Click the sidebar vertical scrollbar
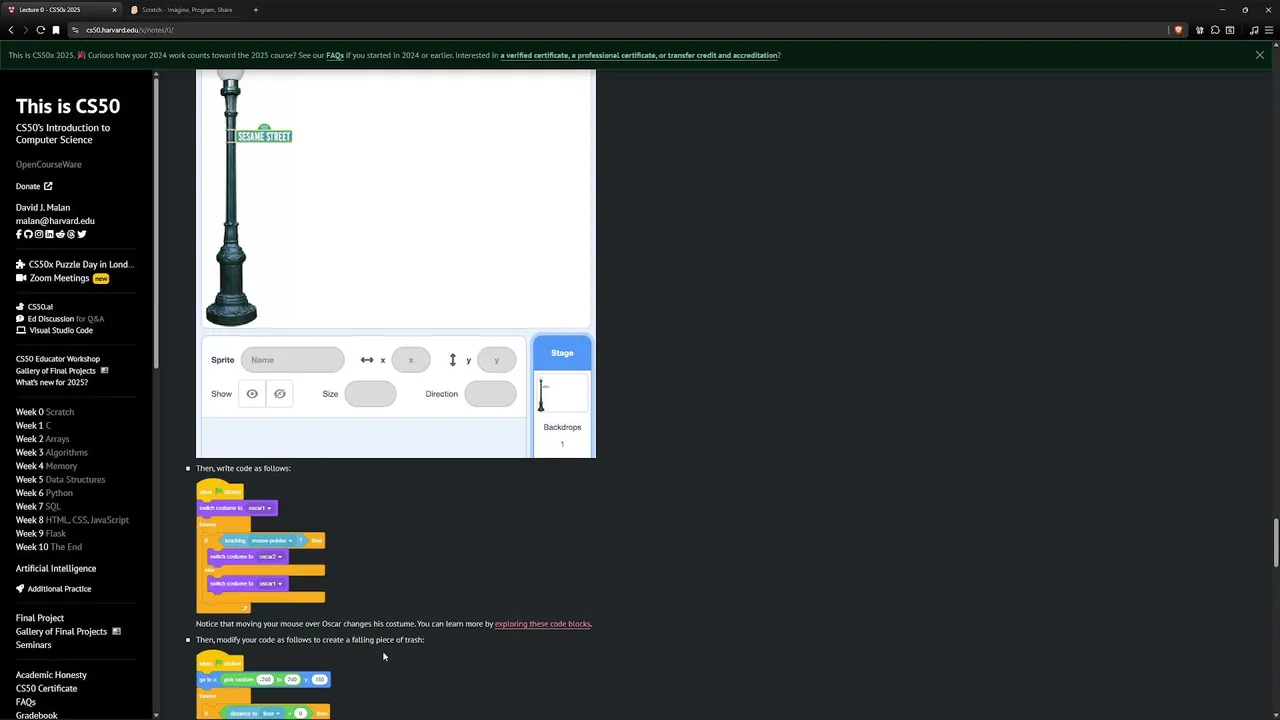Screen dimensions: 1280x720 156,225
